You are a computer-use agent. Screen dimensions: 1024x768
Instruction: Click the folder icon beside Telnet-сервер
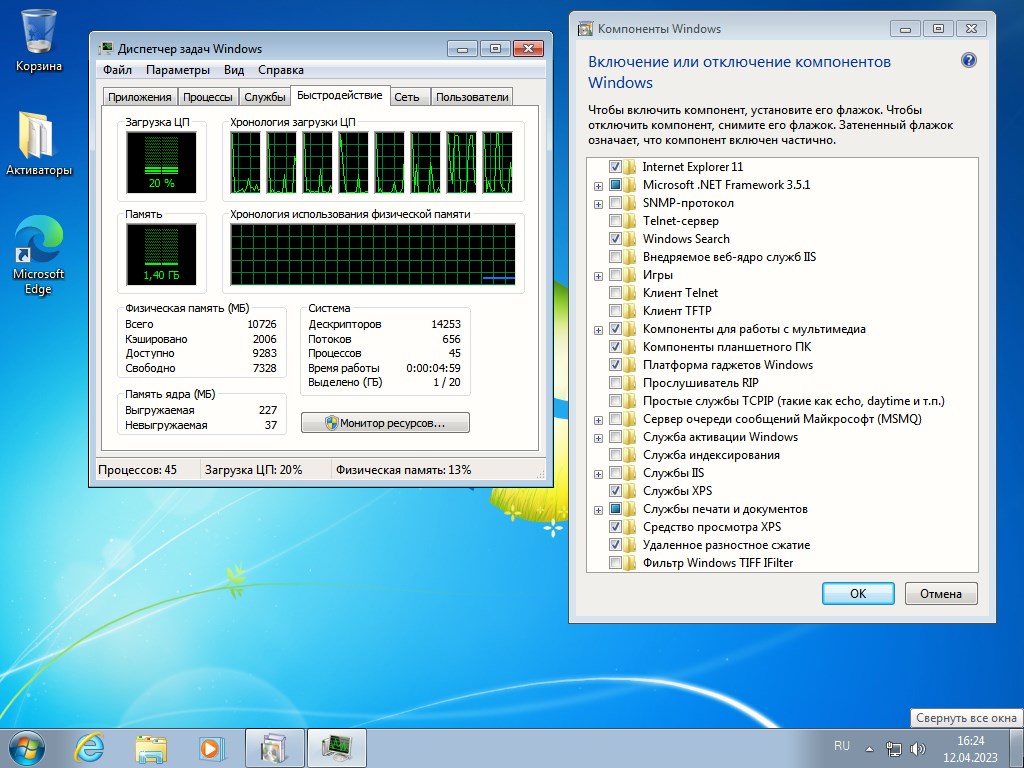(x=630, y=221)
